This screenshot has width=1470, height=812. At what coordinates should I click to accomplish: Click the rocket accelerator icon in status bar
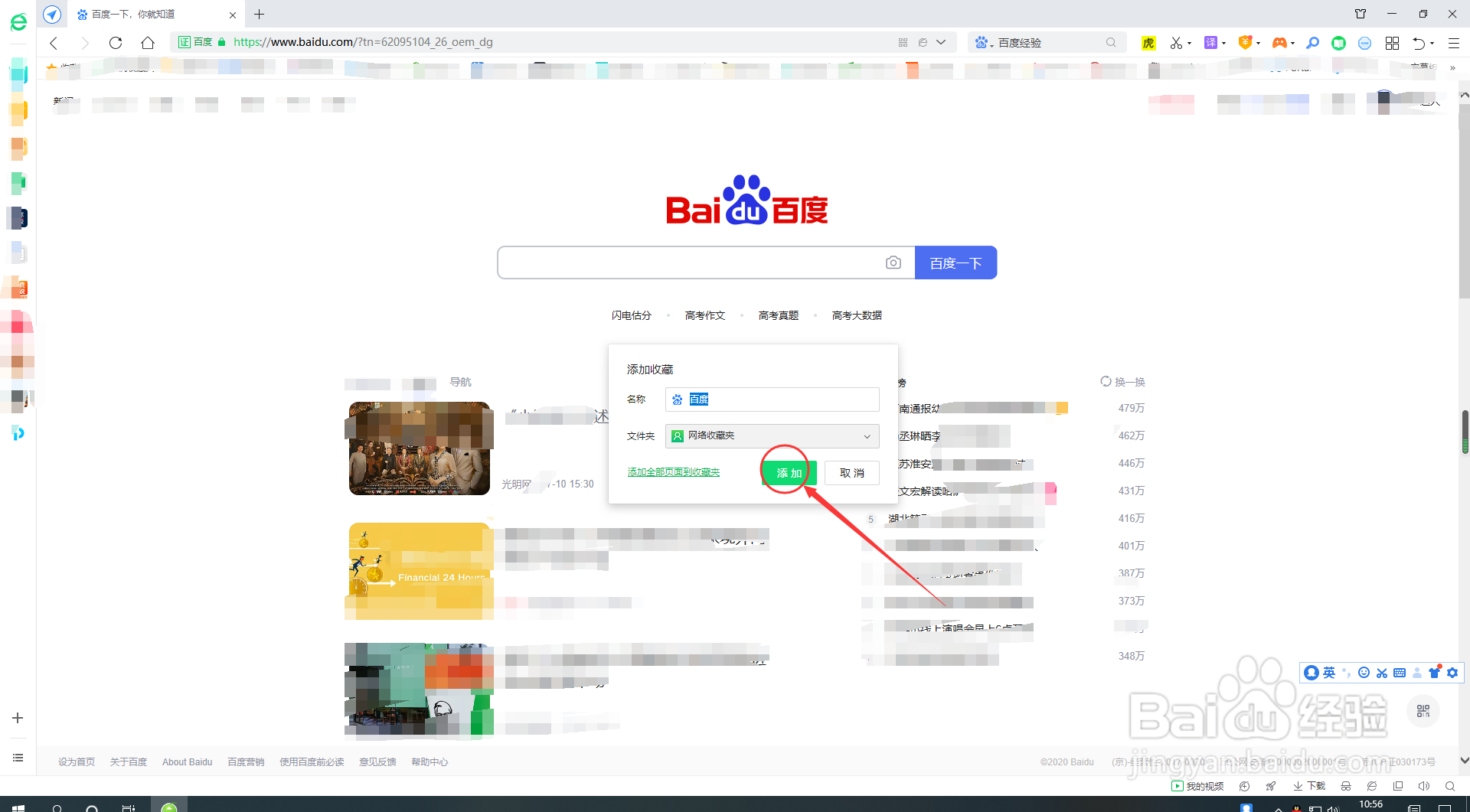click(x=1271, y=786)
